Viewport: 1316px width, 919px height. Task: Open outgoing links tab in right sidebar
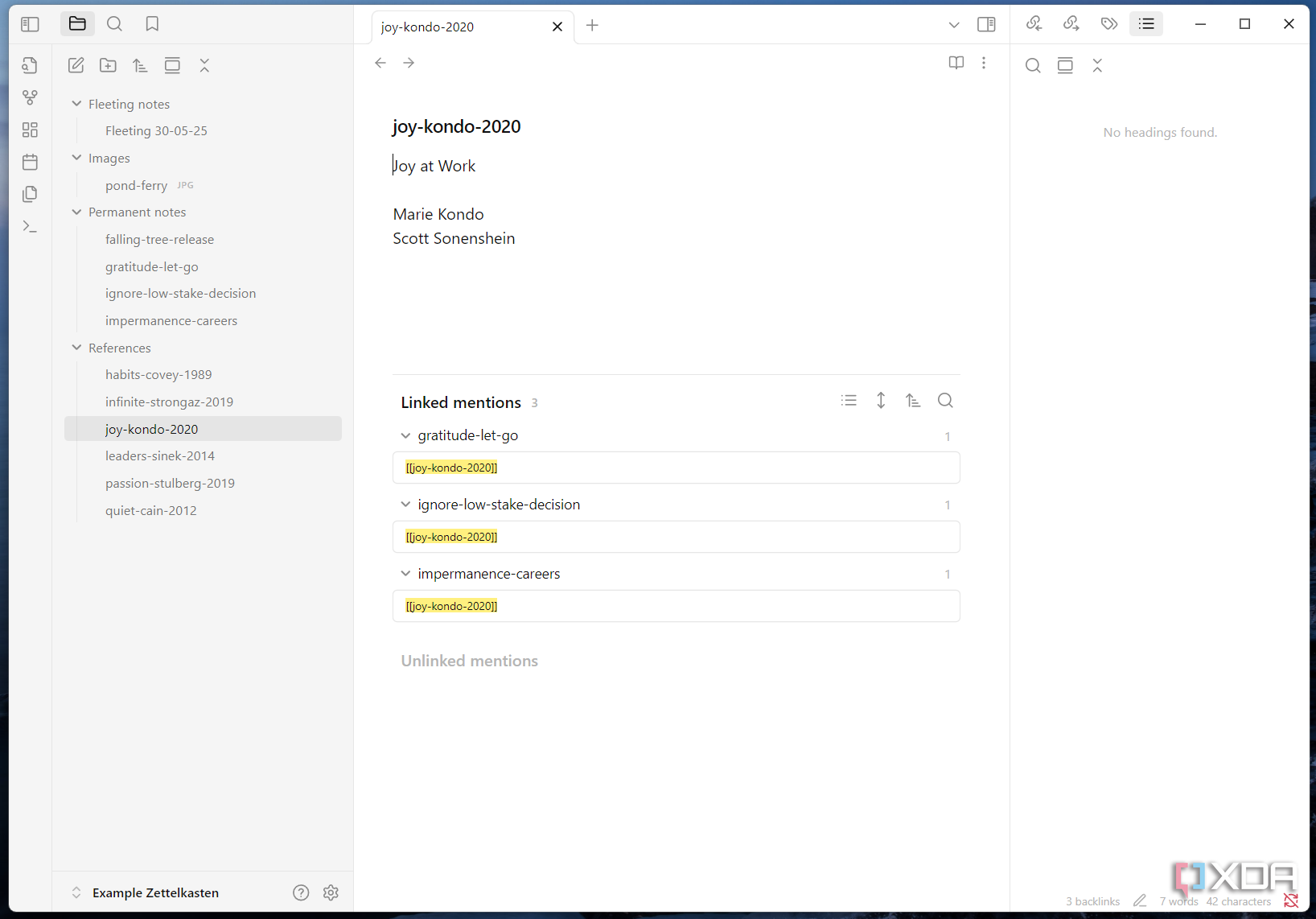(1071, 24)
